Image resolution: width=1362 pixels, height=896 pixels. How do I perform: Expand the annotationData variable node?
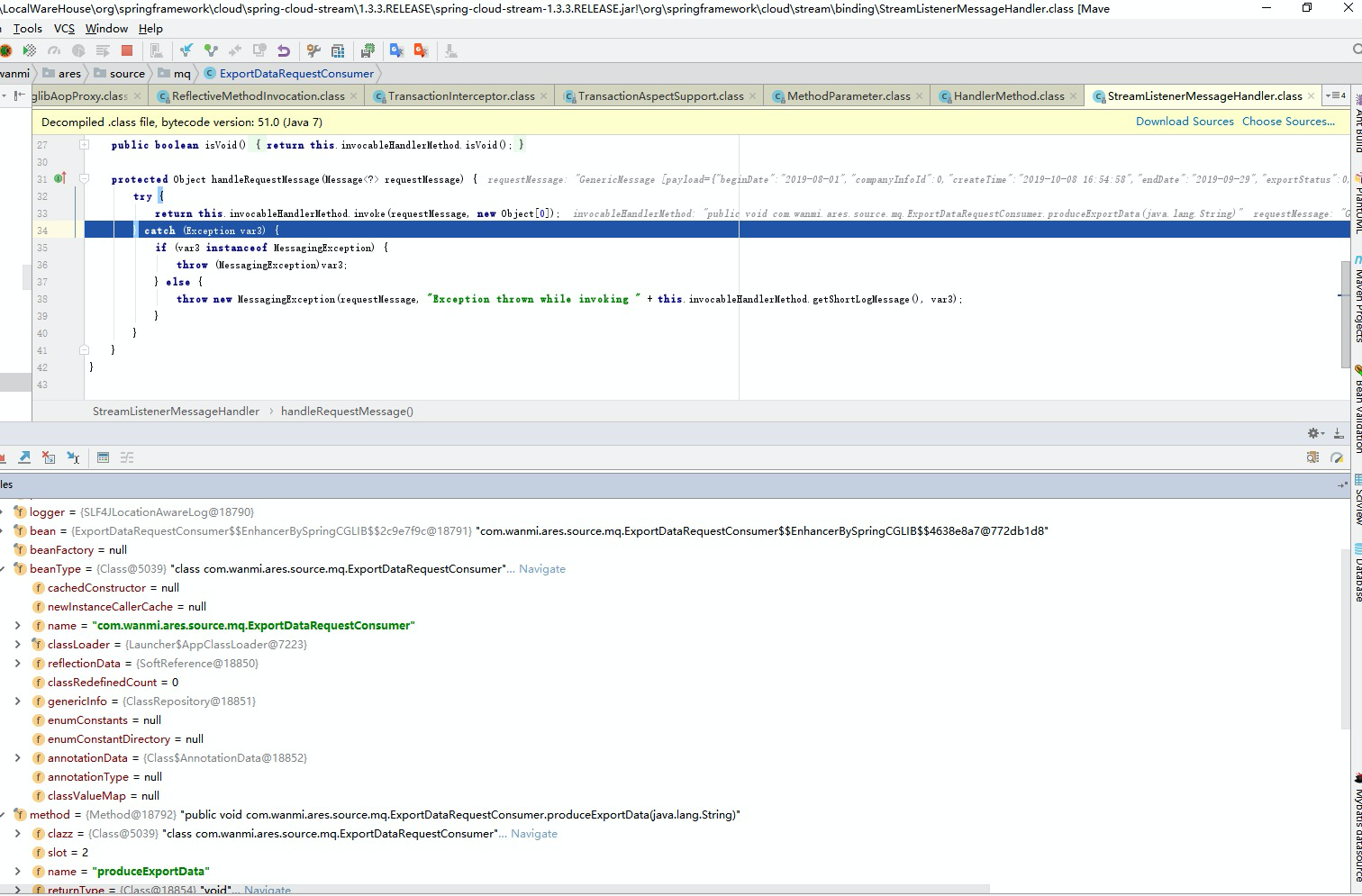(17, 758)
